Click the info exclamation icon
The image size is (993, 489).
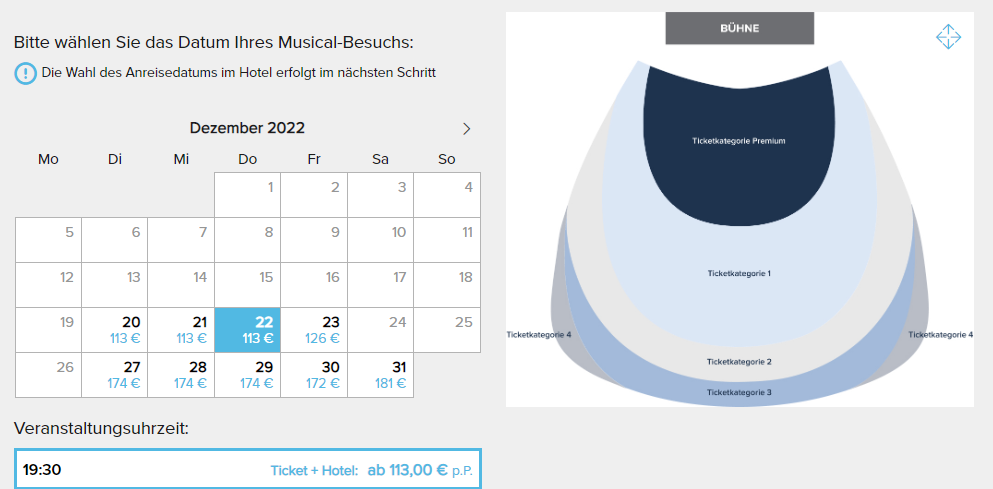click(x=25, y=73)
